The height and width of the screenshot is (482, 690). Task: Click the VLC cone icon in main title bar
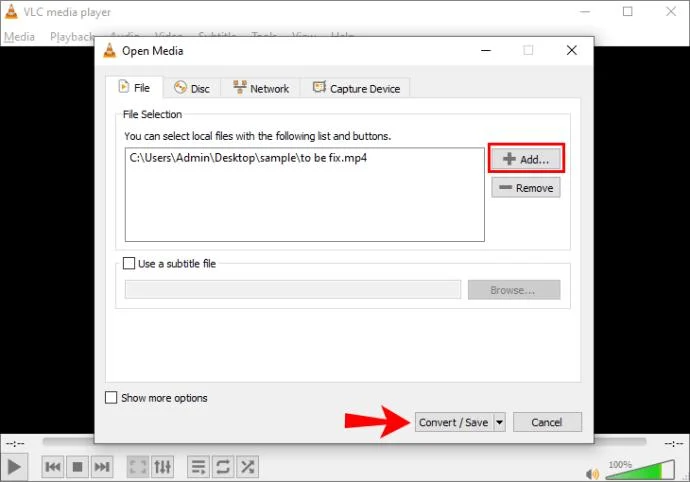tap(11, 12)
